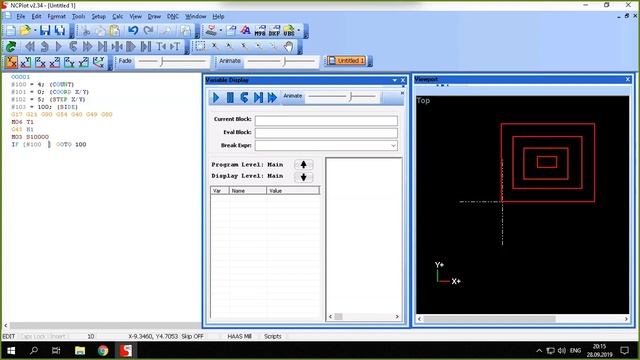Screen dimensions: 640x360
Task: Click the Open folder icon
Action: click(x=25, y=31)
